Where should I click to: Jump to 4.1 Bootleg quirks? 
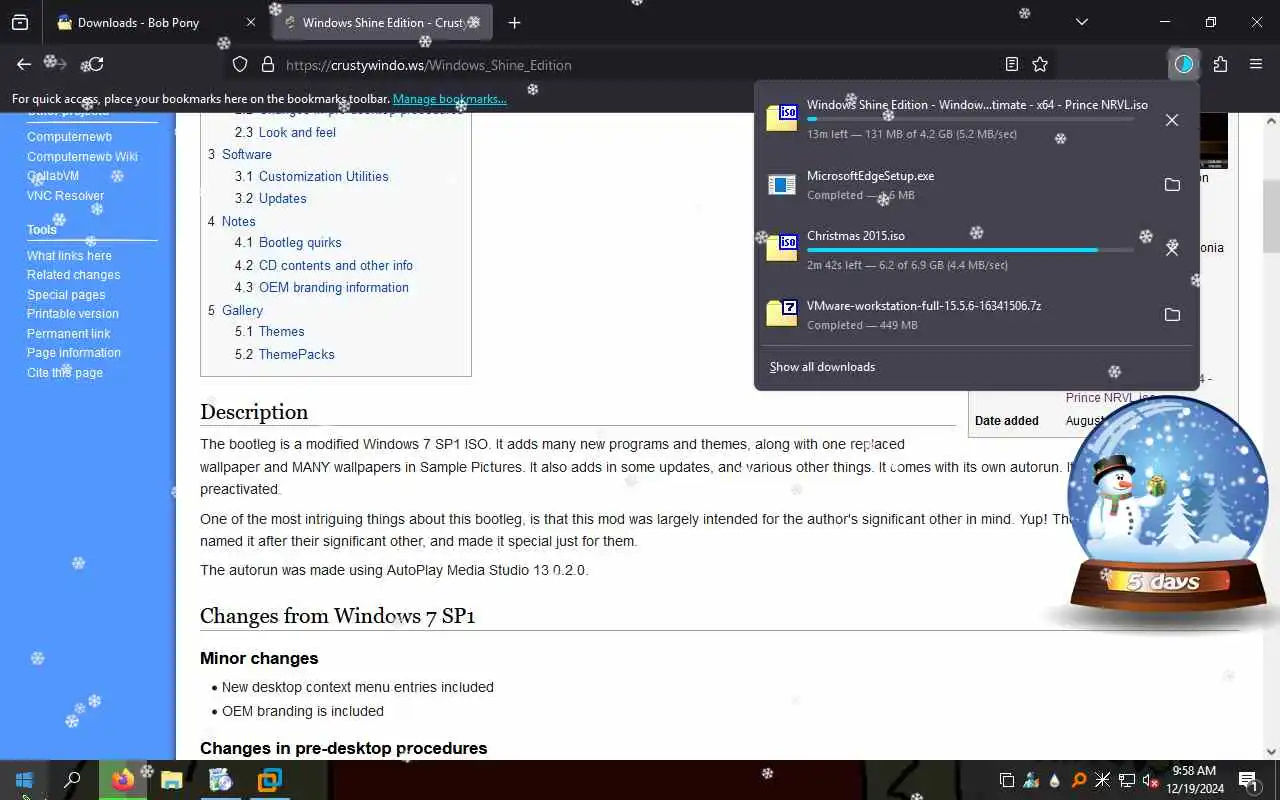pos(288,242)
